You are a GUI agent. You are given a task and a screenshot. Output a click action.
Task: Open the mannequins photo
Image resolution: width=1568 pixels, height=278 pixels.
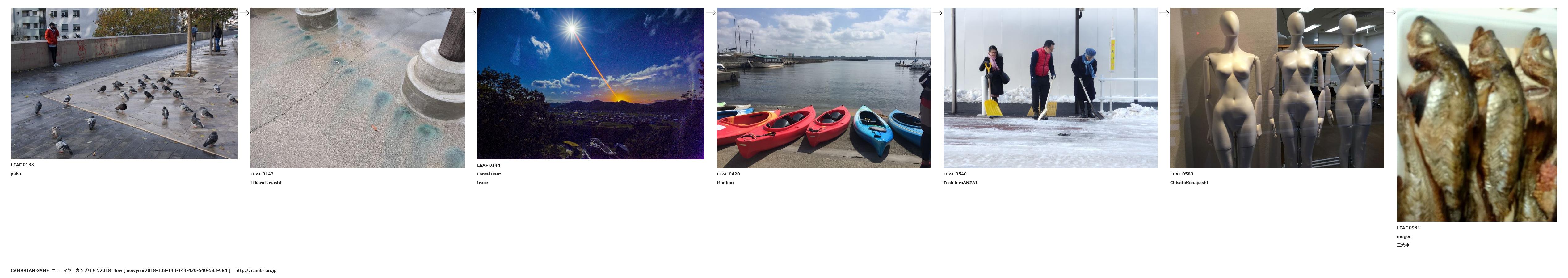1276,88
